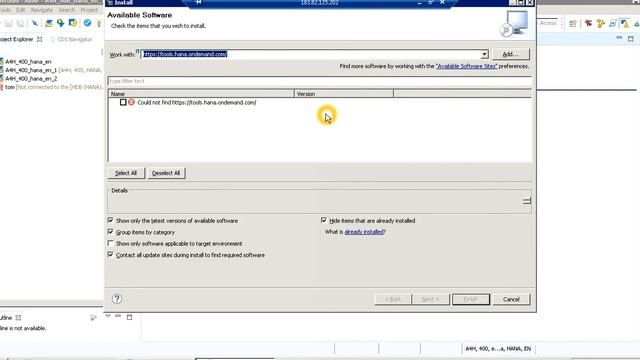The width and height of the screenshot is (640, 360).
Task: Click the tom project error icon
Action: [x=1, y=87]
